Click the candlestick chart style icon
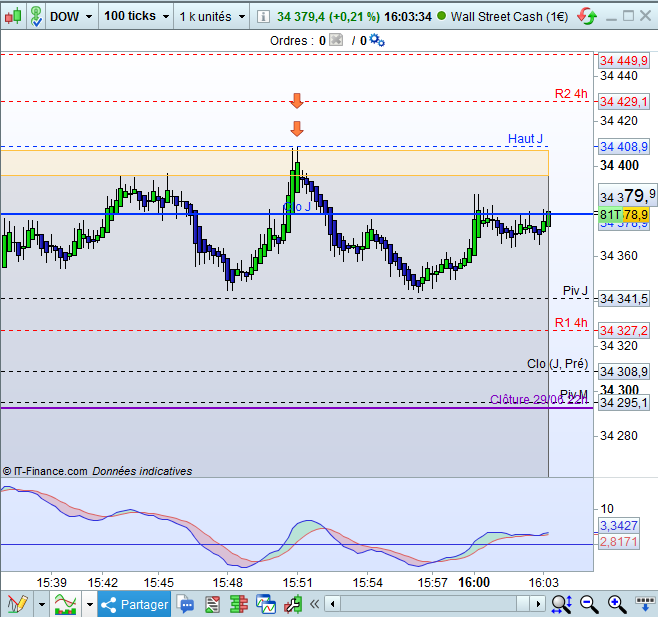658x617 pixels. [13, 16]
